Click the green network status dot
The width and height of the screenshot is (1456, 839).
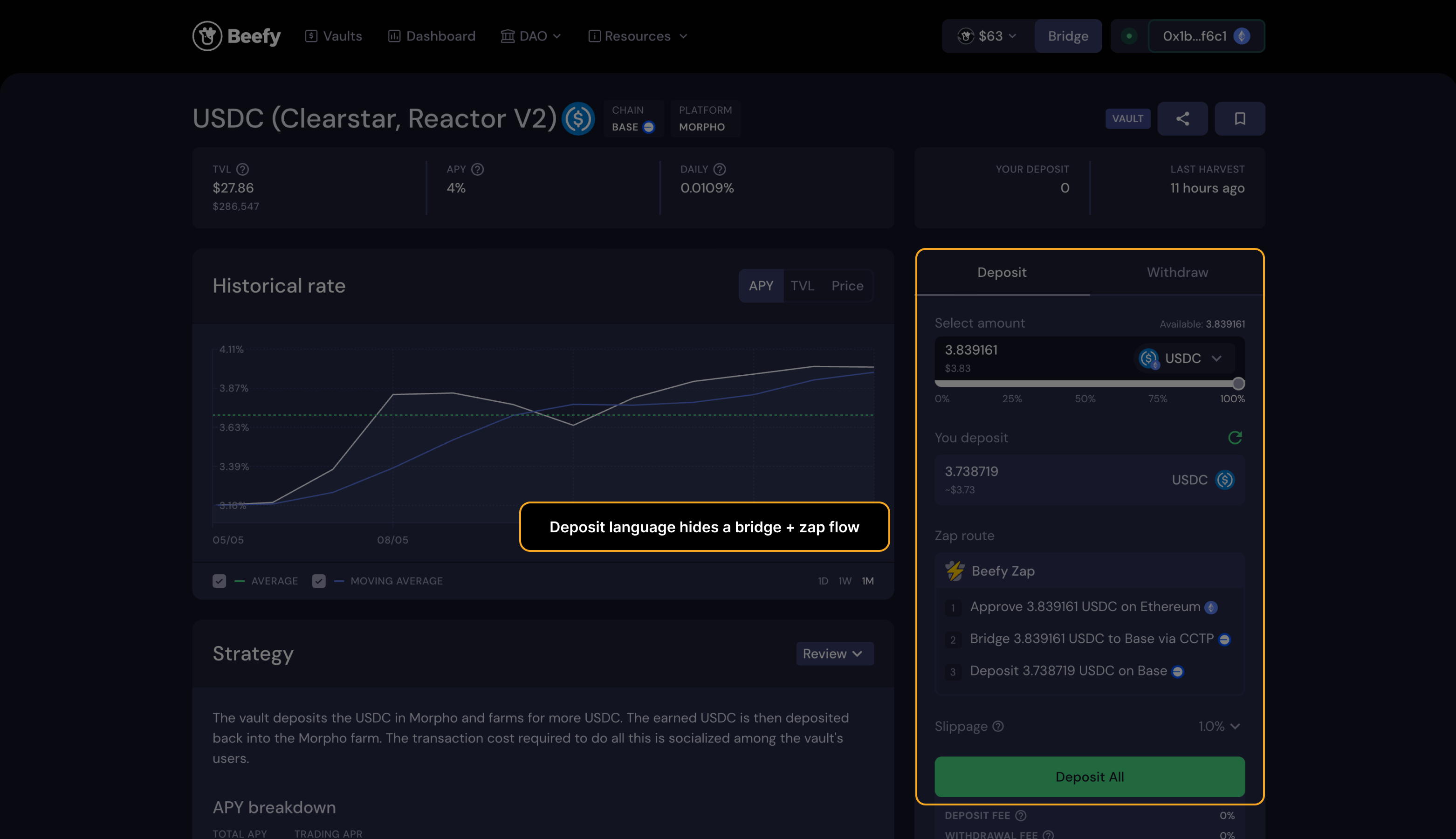pos(1129,36)
